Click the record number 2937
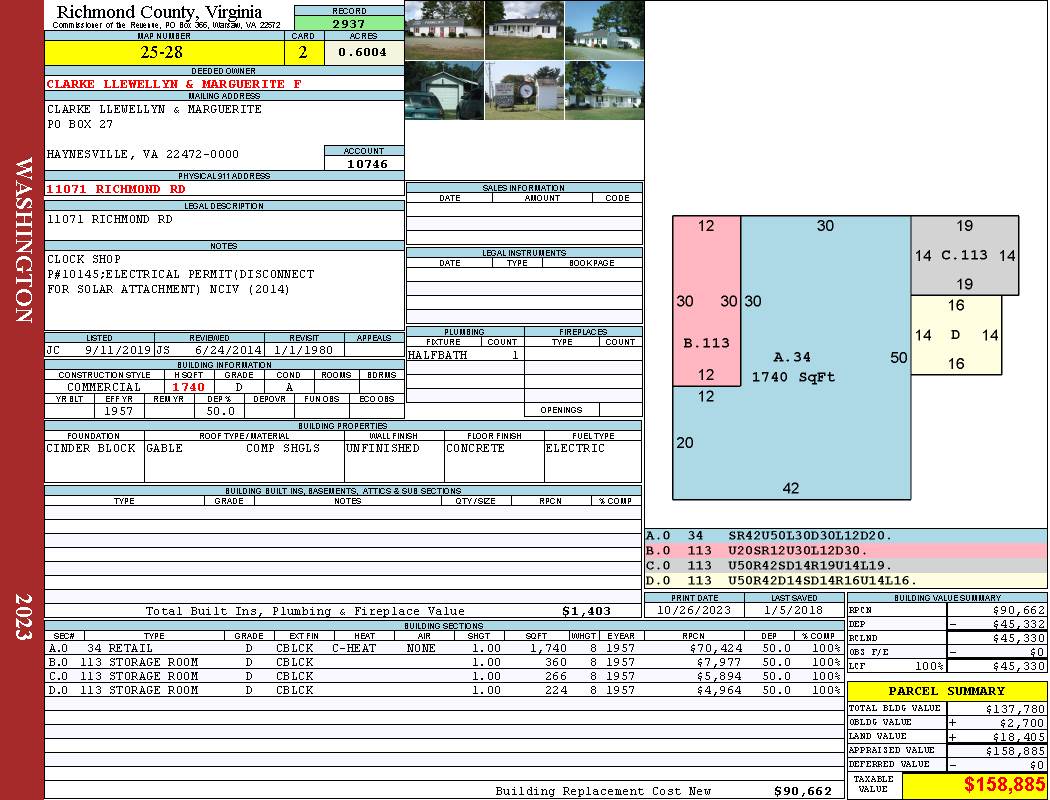The height and width of the screenshot is (800, 1050). (x=349, y=23)
